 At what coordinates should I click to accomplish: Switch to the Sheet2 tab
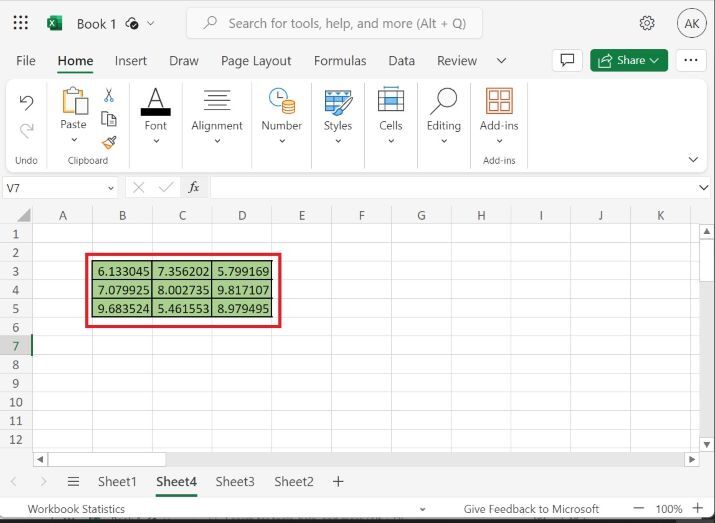[x=294, y=482]
